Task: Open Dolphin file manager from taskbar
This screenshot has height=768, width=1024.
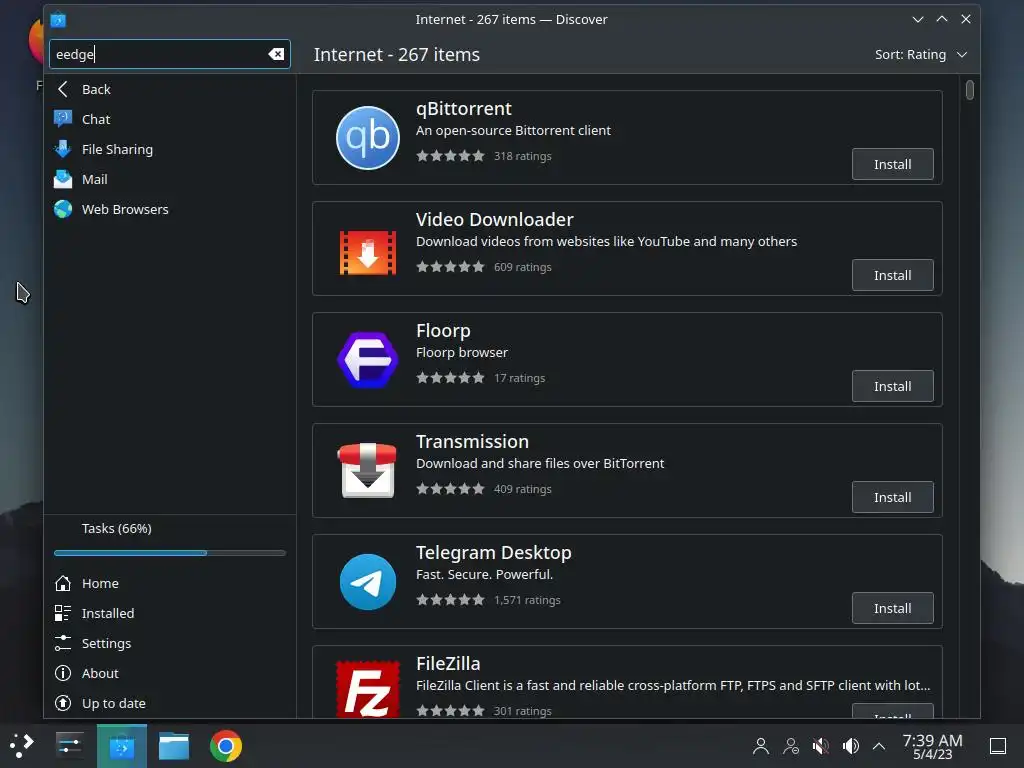Action: [x=174, y=746]
